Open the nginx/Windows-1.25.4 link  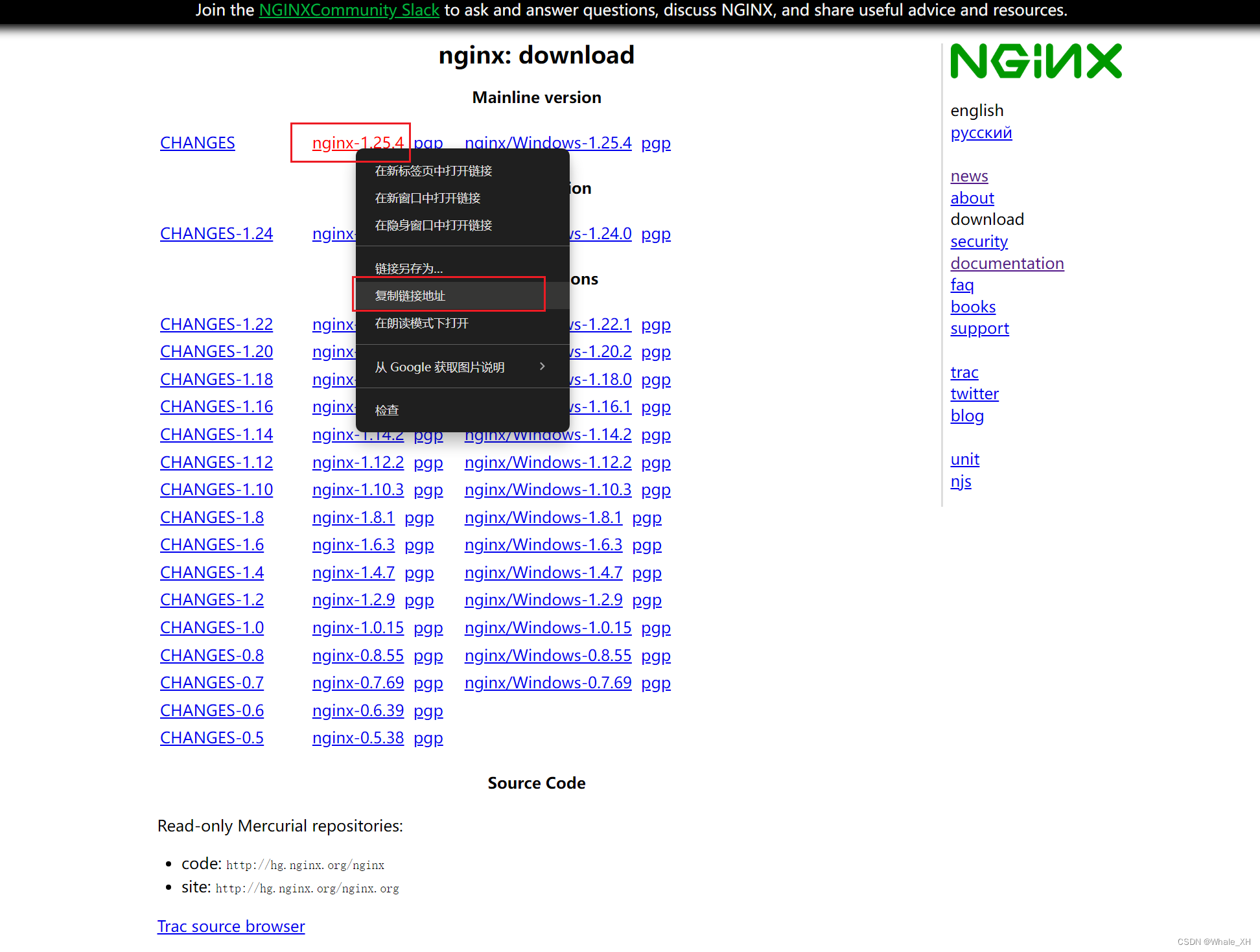click(x=548, y=143)
